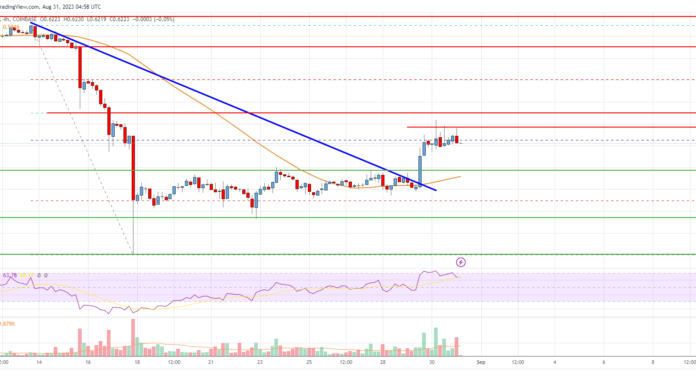Click the RSI value 63.78 label
Viewport: 696px width, 385px height.
click(10, 275)
